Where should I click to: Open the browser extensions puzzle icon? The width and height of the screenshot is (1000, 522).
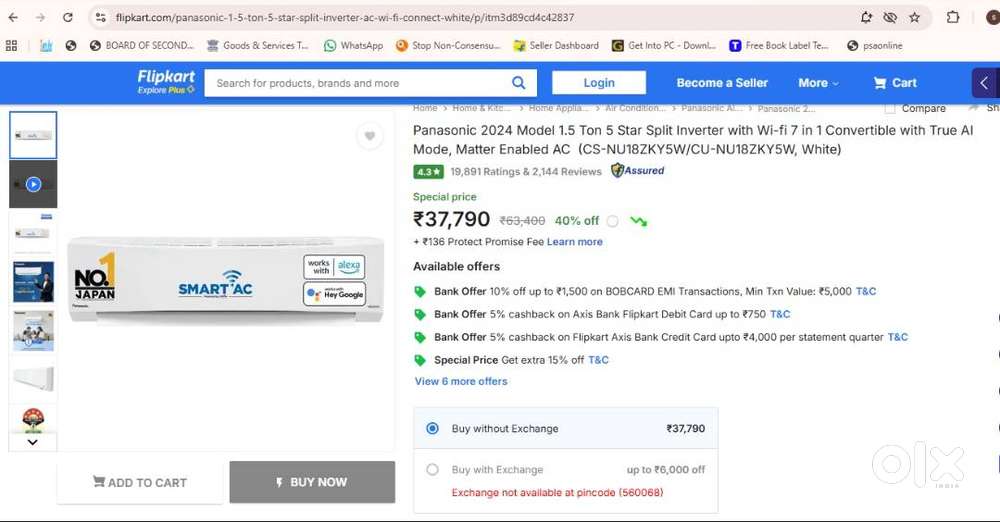point(953,17)
